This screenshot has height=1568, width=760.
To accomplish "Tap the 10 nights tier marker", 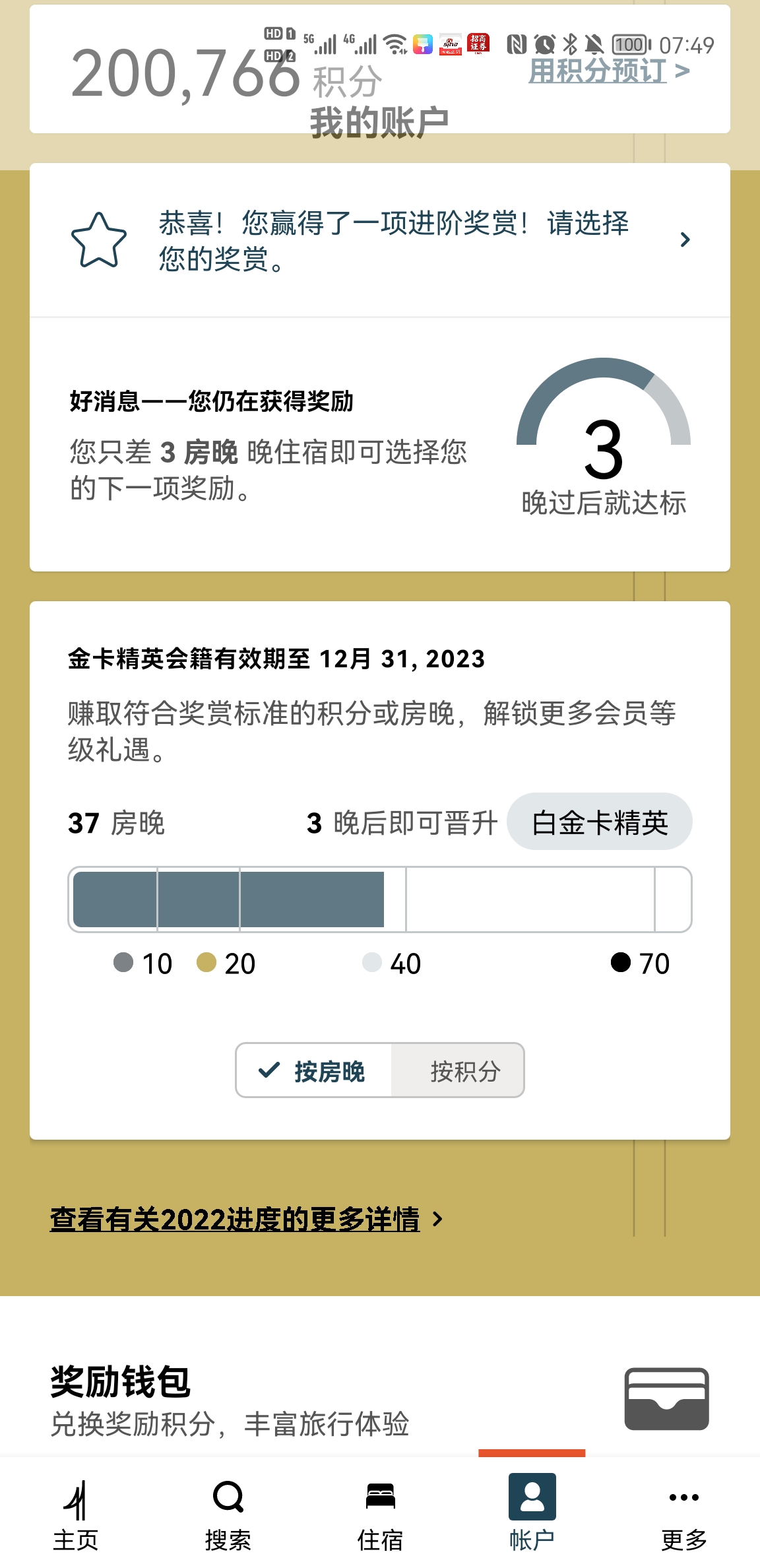I will [x=142, y=964].
